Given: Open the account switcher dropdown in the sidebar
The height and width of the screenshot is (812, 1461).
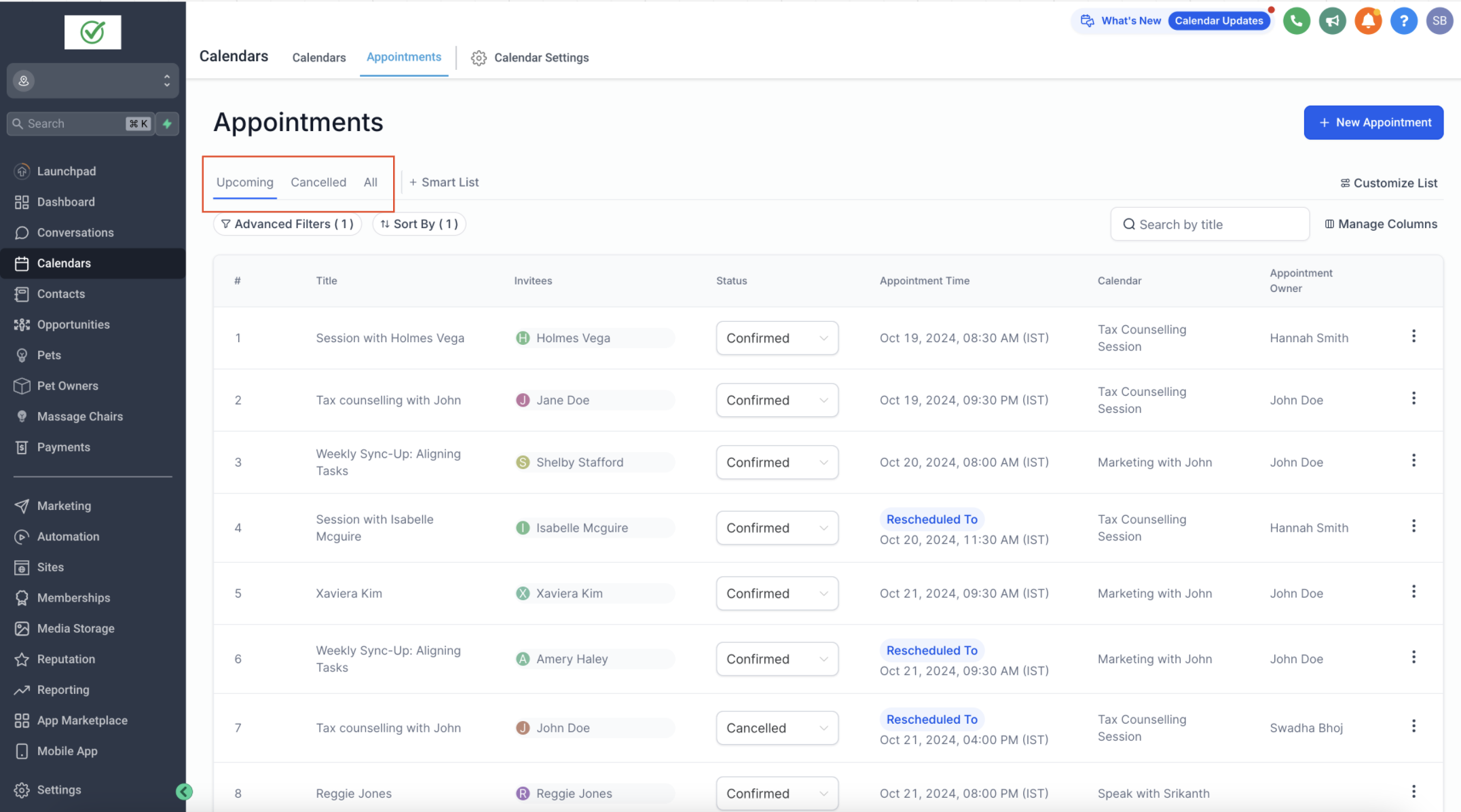Looking at the screenshot, I should tap(93, 81).
